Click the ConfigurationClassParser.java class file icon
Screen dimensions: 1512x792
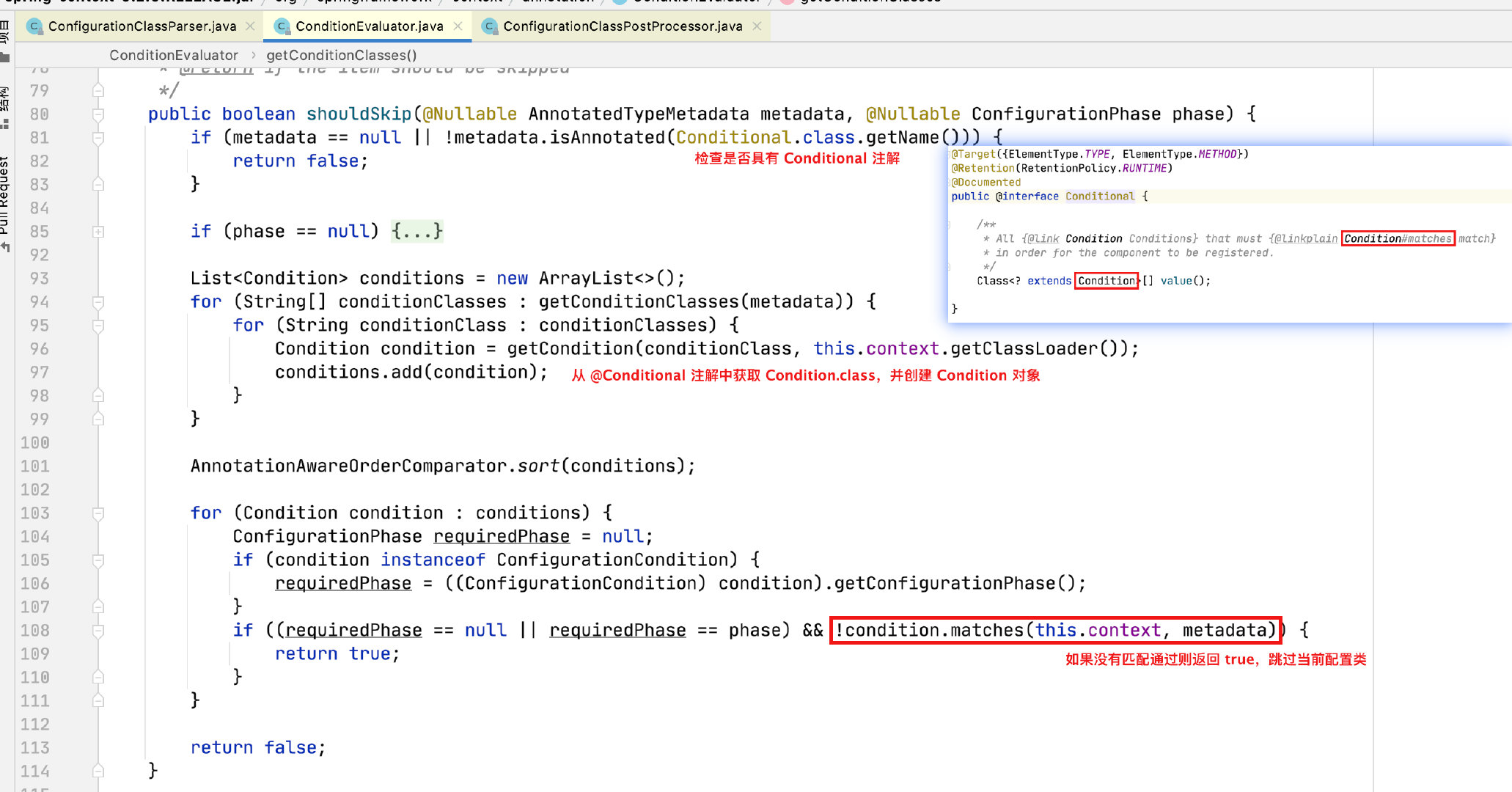[34, 26]
